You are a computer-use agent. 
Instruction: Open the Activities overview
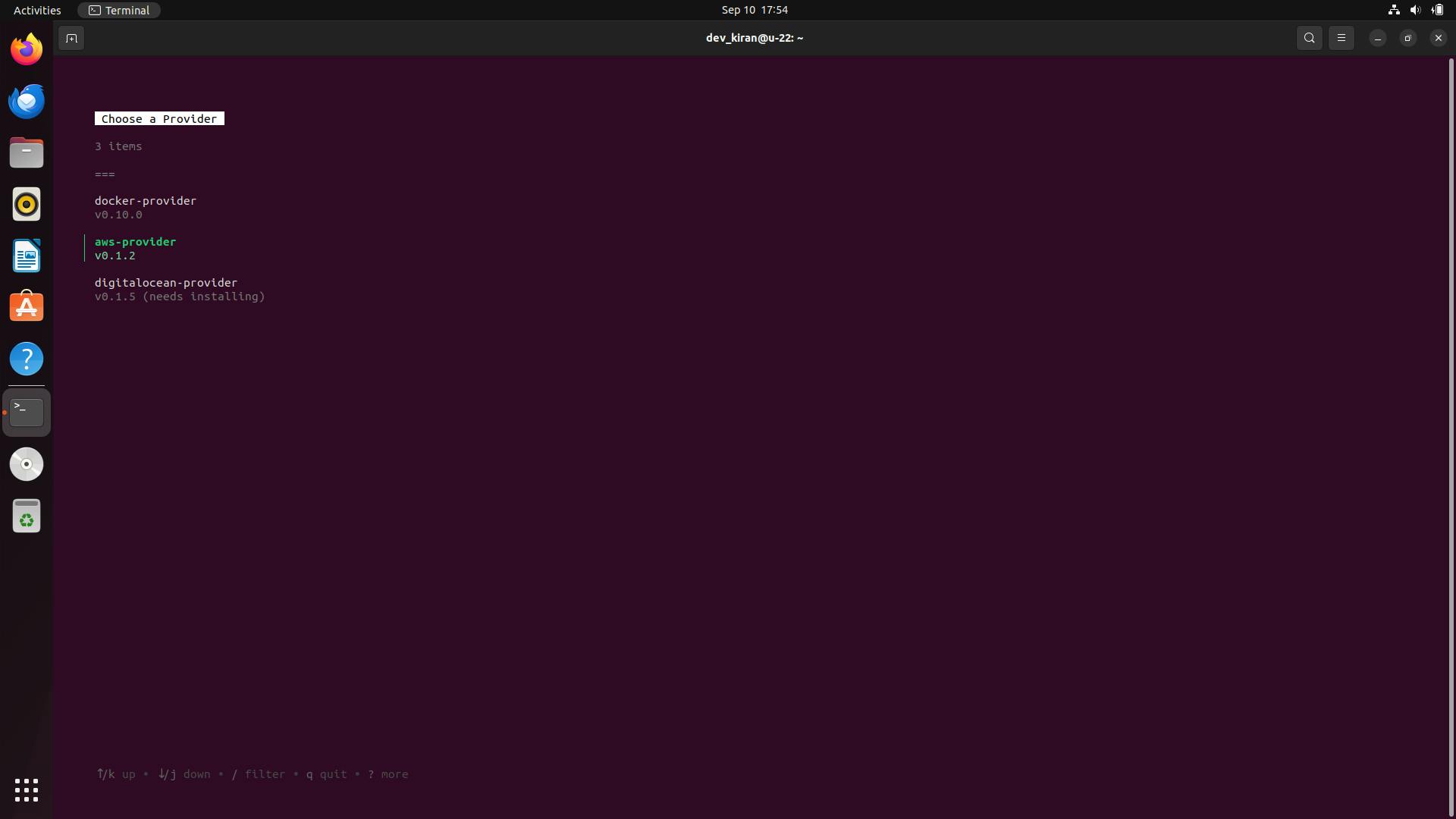[37, 10]
